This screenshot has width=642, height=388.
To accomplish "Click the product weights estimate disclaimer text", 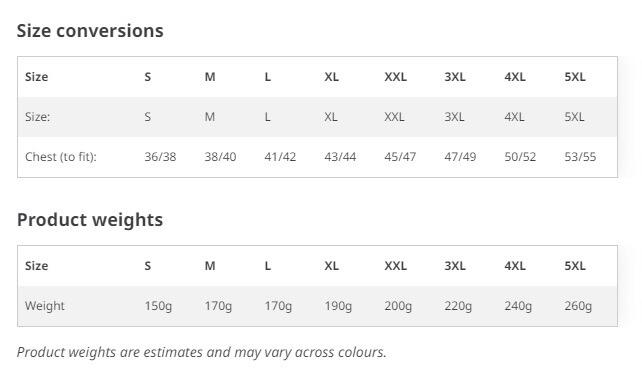I will coord(201,352).
